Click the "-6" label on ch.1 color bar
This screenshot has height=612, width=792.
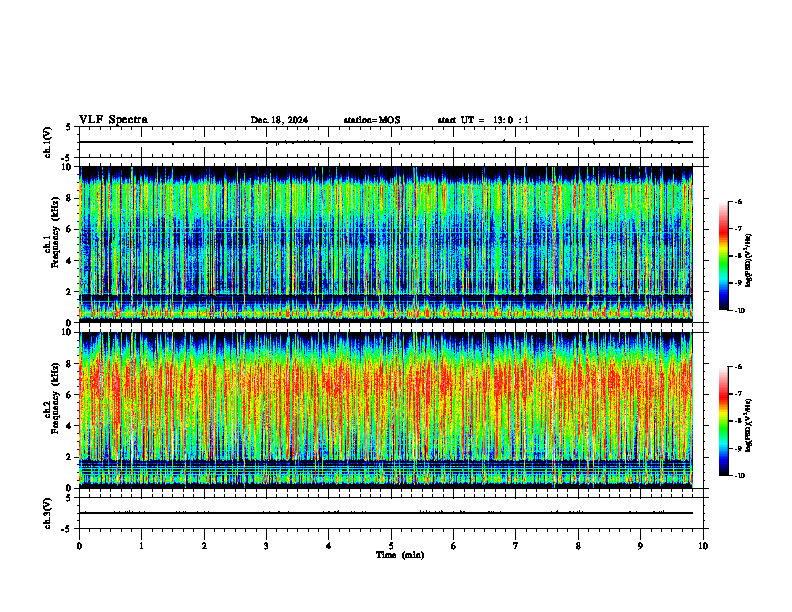[x=738, y=202]
